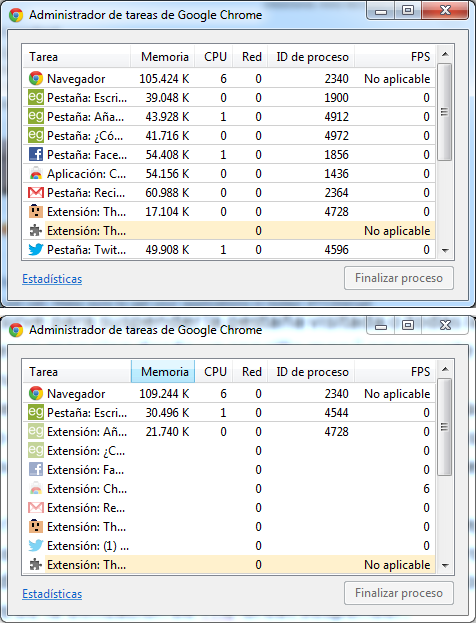This screenshot has height=624, width=476.
Task: Click the Chrome icon beside Navegador in top window
Action: tap(36, 78)
